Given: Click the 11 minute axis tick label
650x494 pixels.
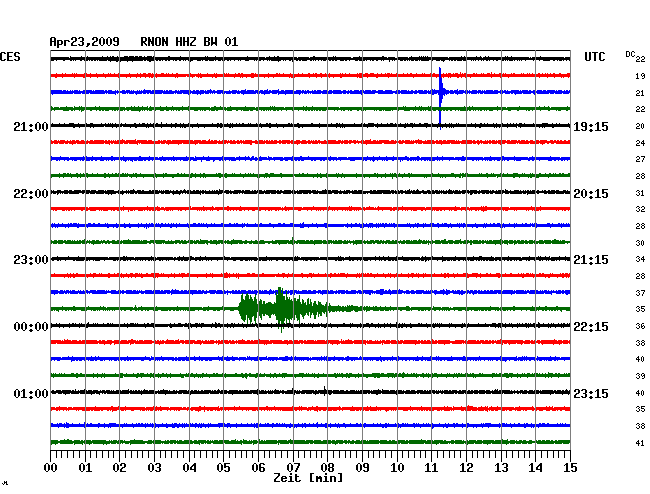Looking at the screenshot, I should click(432, 467).
